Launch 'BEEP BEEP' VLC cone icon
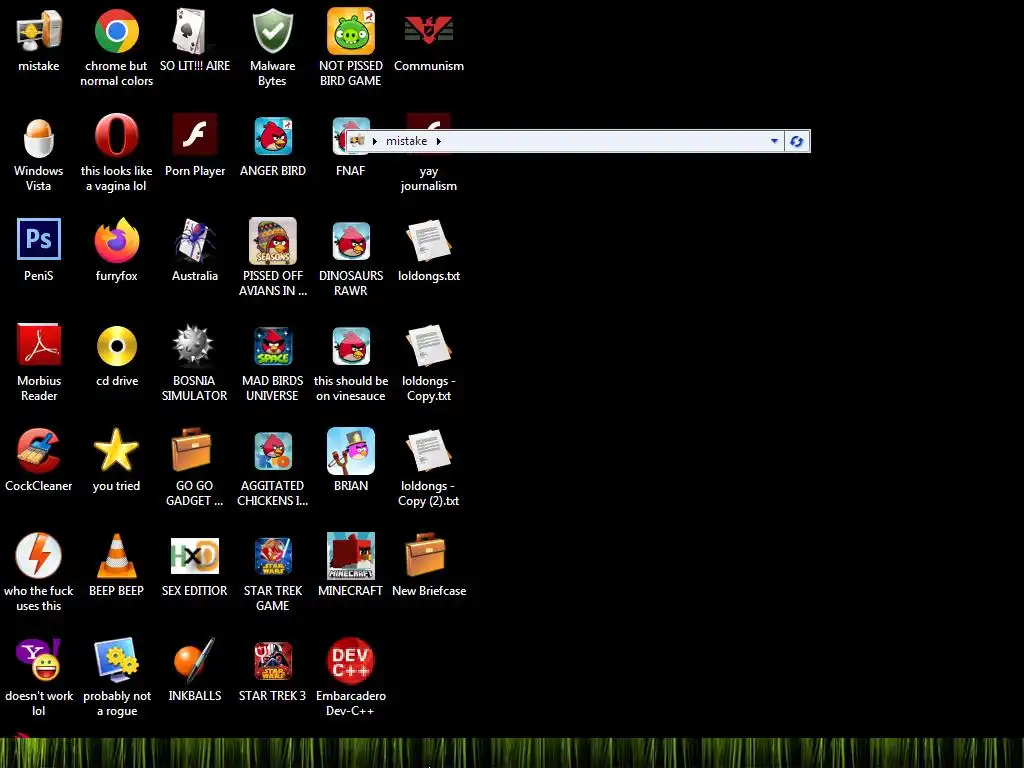Viewport: 1024px width, 768px height. 116,556
